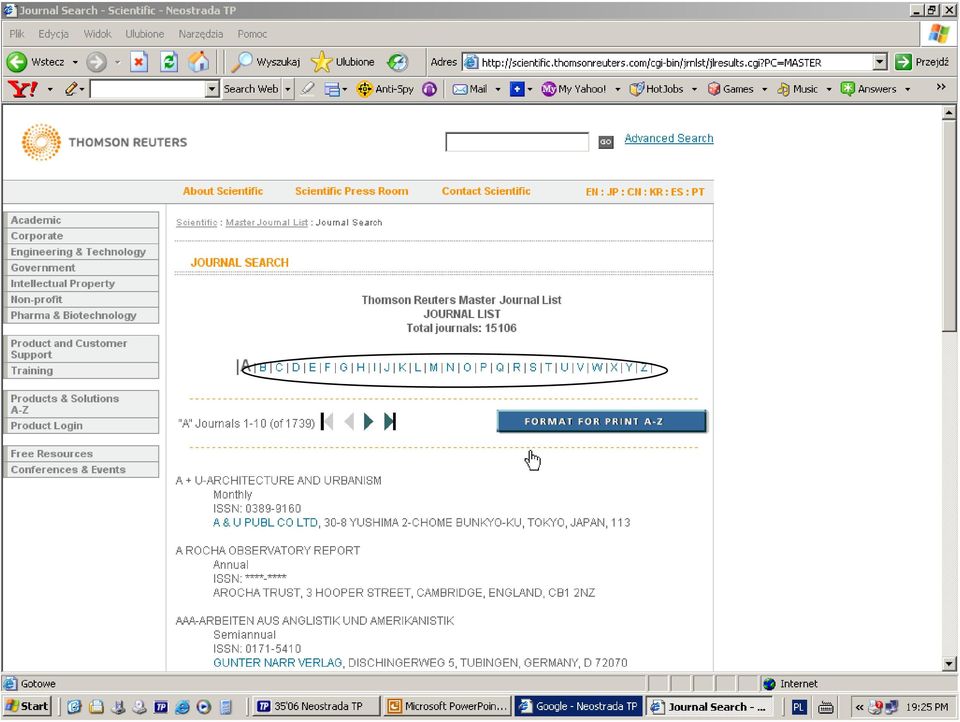Screen dimensions: 960x722
Task: Stop page loading with red X icon
Action: [140, 62]
